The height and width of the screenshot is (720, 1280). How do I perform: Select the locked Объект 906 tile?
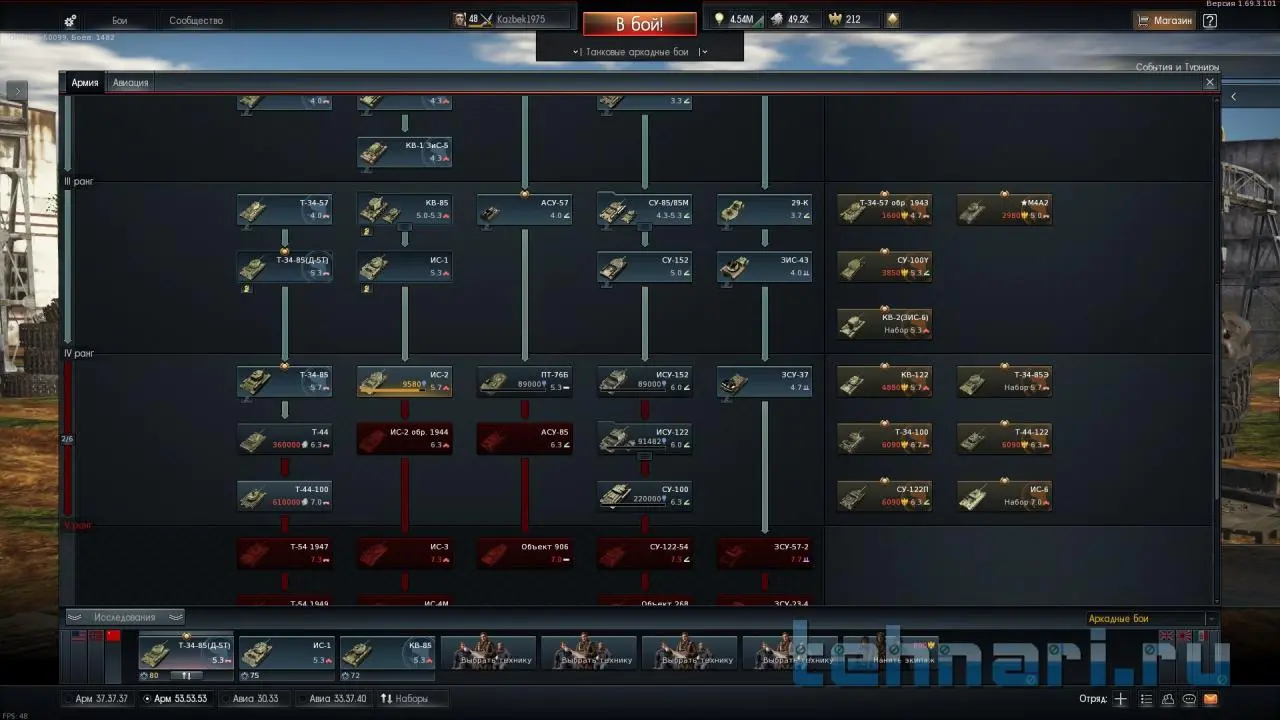[x=525, y=554]
